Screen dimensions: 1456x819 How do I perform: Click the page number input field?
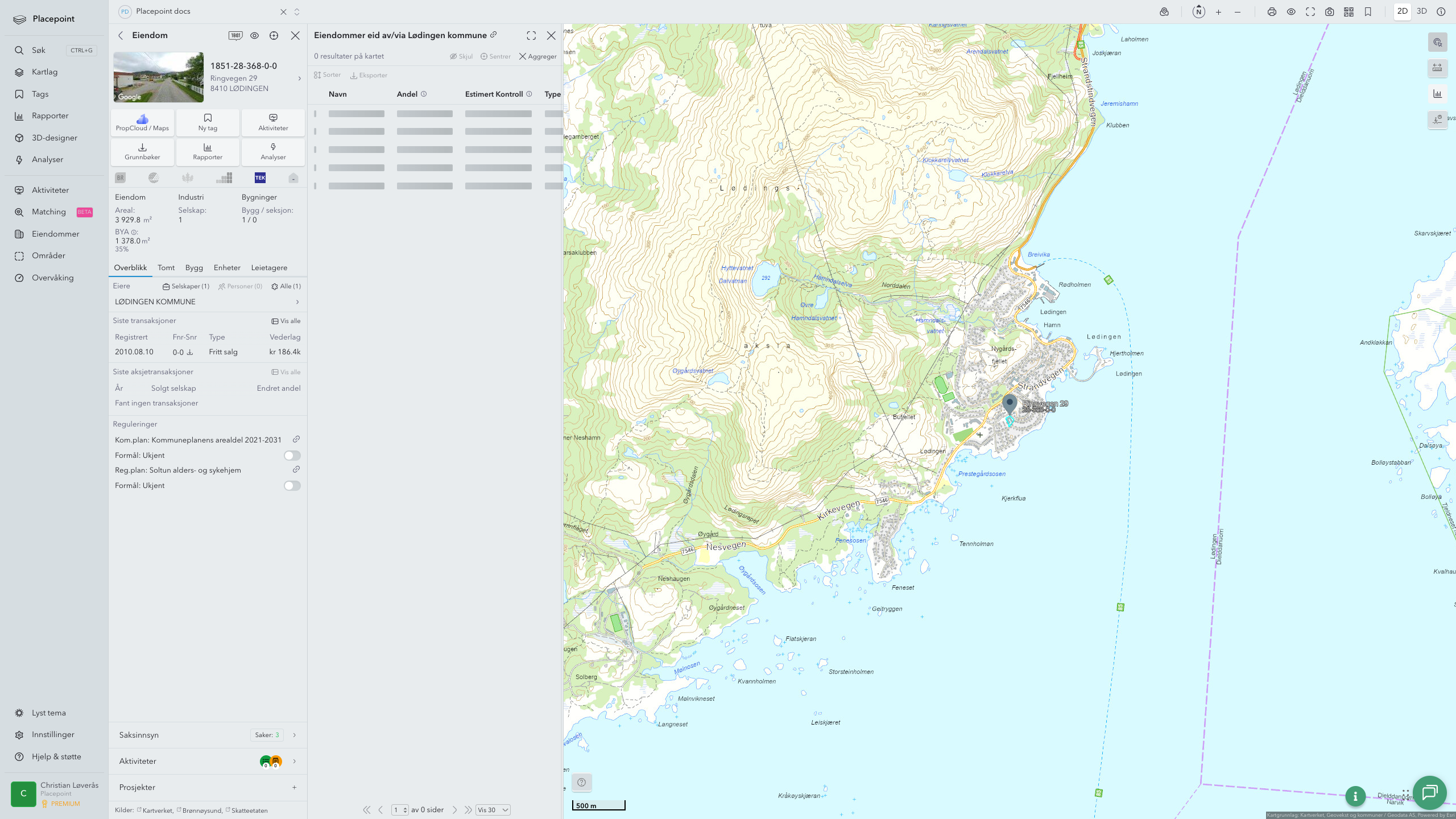point(400,810)
